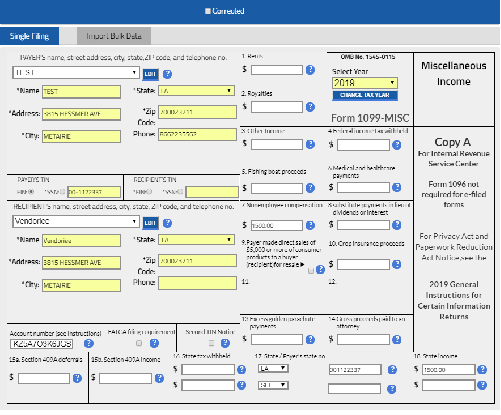This screenshot has width=501, height=415.
Task: Open the second state dropdown in box 17
Action: 273,385
